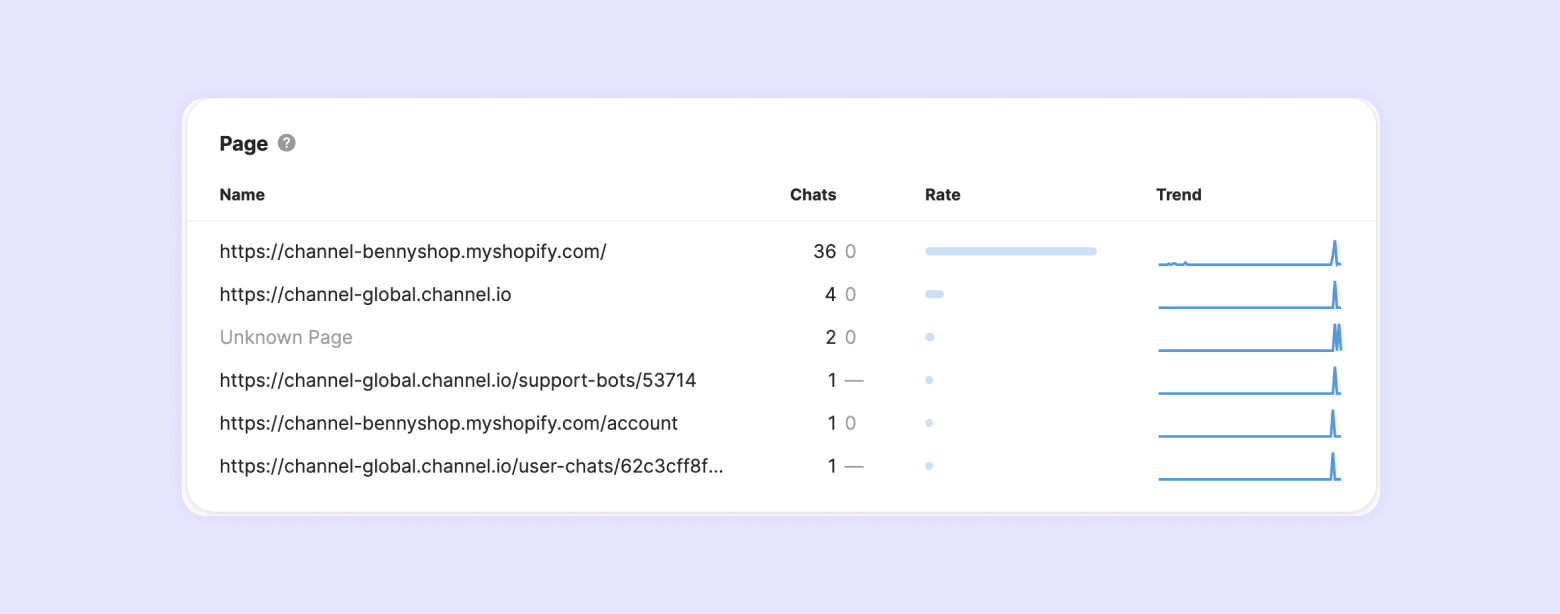
Task: Click the Name column header
Action: pos(242,195)
